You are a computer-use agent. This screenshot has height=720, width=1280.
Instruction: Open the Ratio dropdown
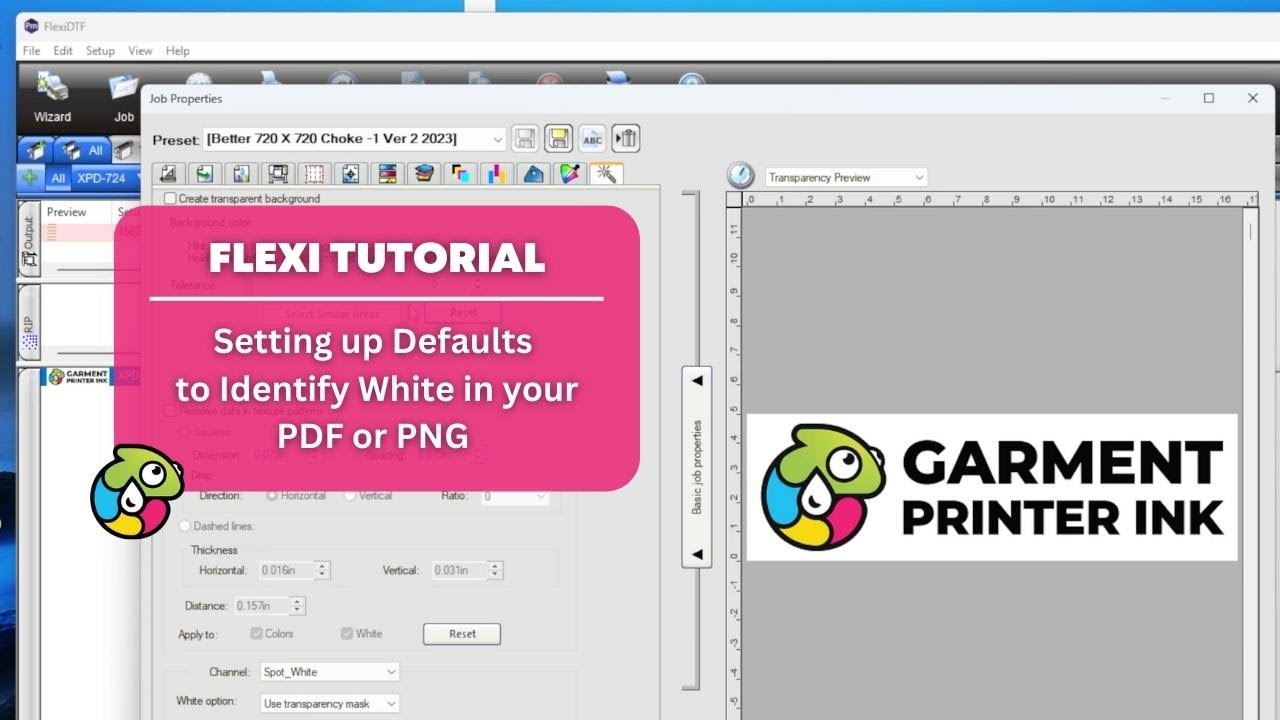[x=515, y=496]
